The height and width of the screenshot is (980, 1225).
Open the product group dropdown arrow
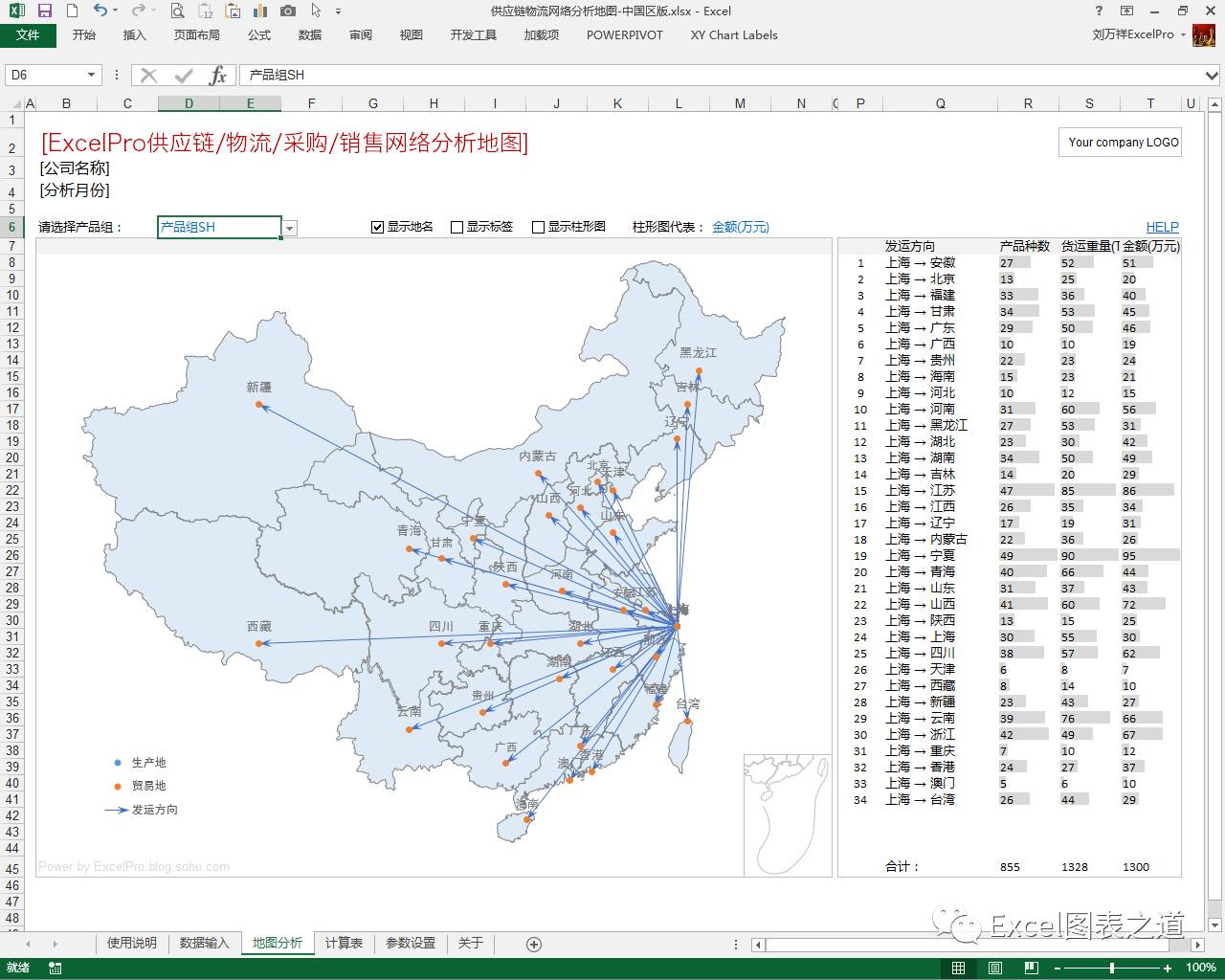pyautogui.click(x=290, y=228)
